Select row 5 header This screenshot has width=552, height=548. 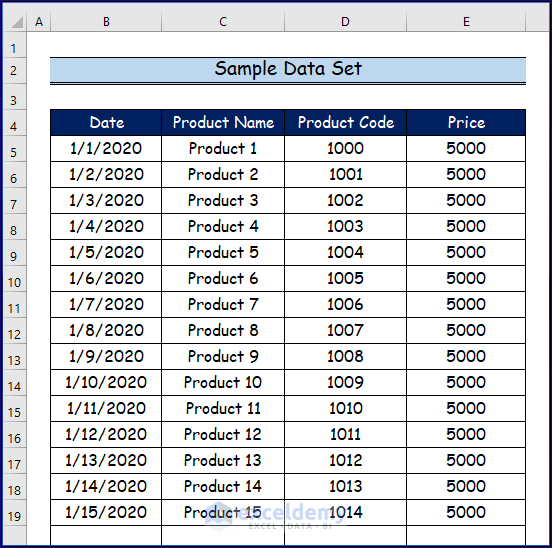coord(14,149)
